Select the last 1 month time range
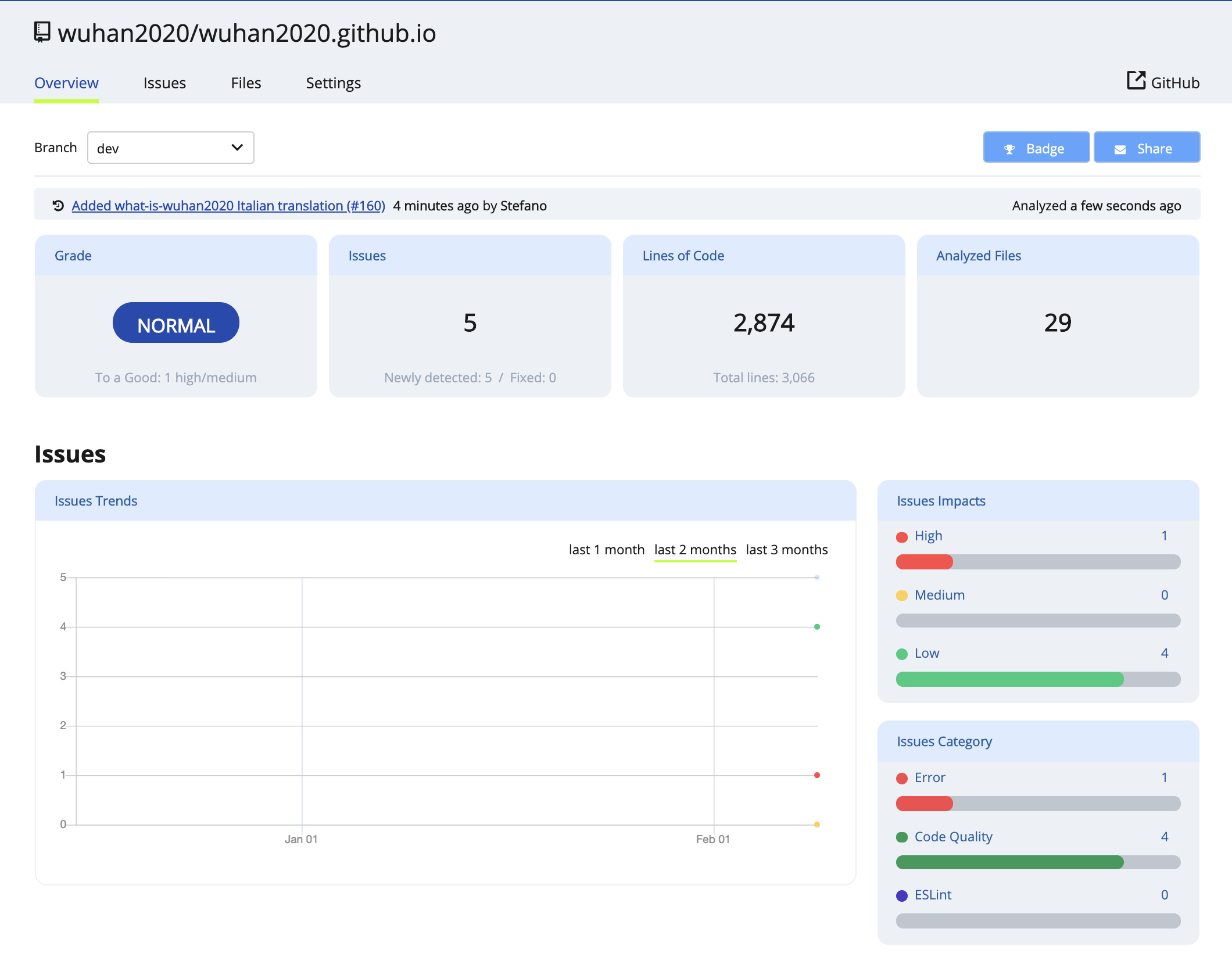This screenshot has width=1232, height=968. (x=606, y=549)
